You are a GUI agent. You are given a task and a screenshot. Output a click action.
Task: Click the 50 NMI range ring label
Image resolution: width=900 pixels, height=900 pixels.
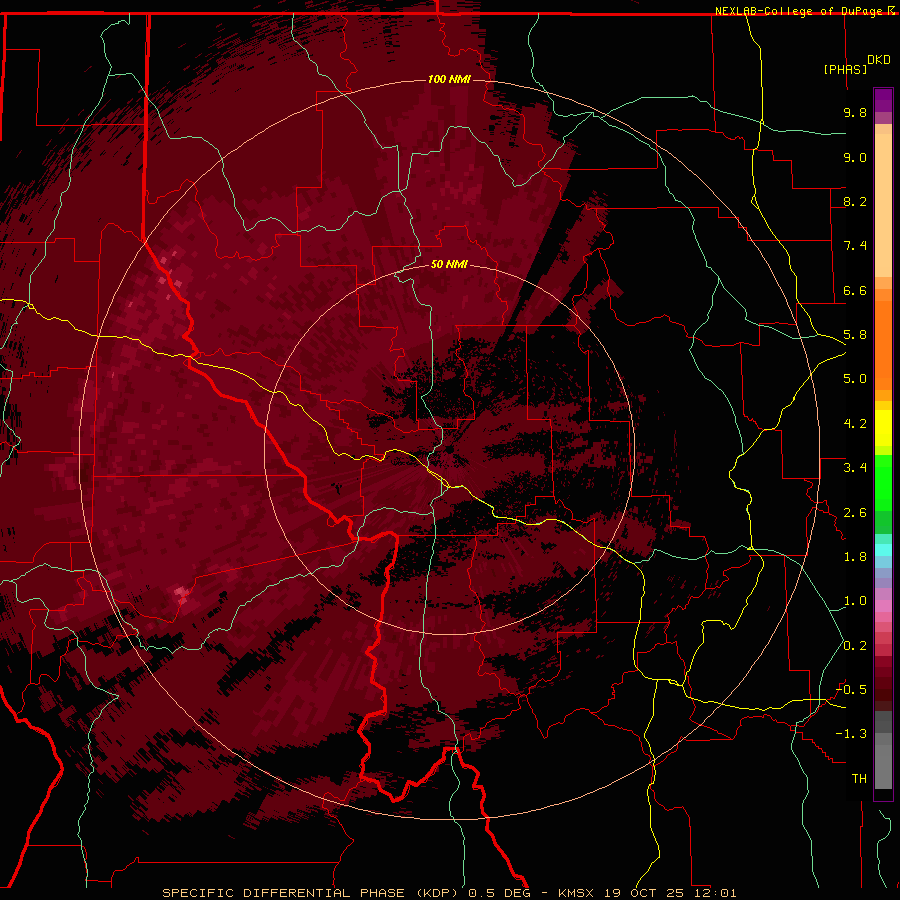(449, 265)
